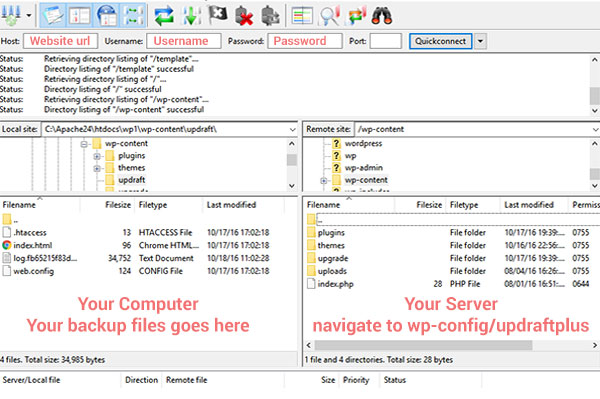
Task: Sort remote files by Last modified column
Action: click(529, 205)
